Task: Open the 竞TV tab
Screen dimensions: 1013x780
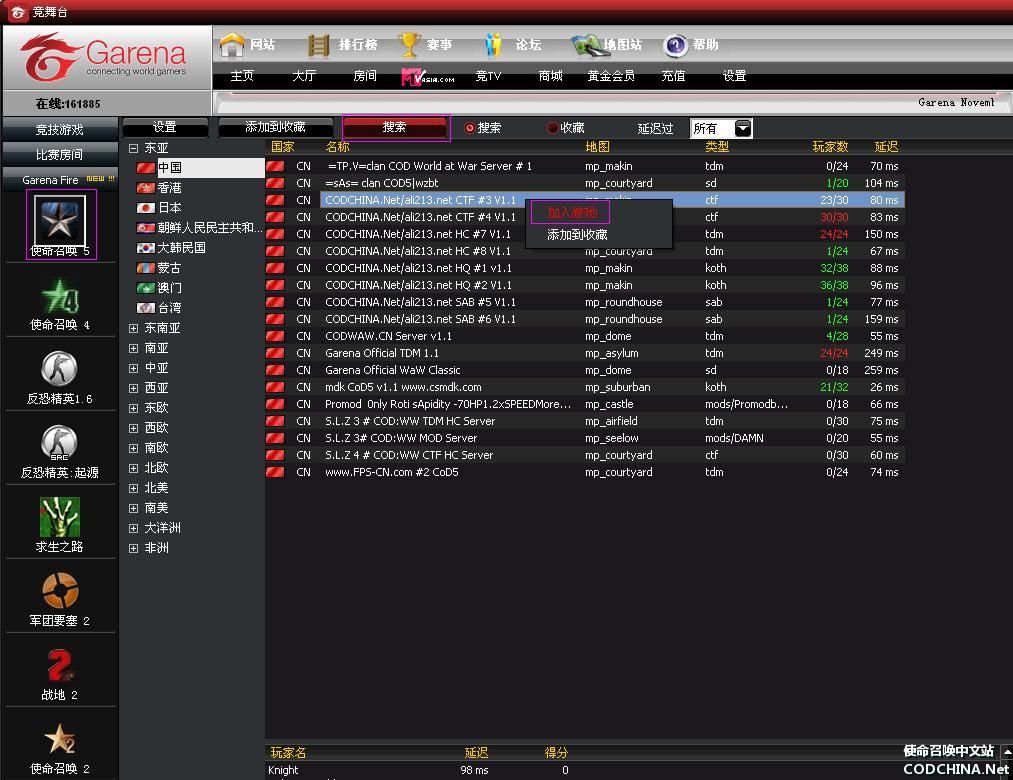Action: tap(488, 76)
